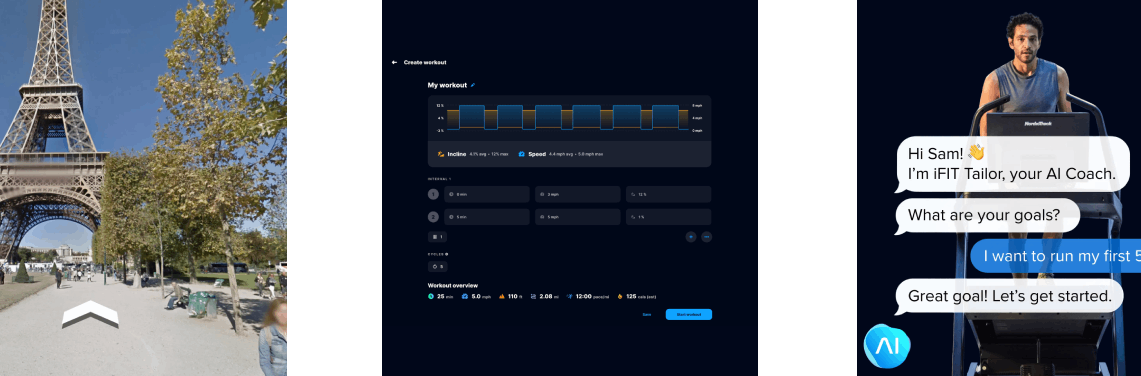Click the blue 'I want to run my first 5' message
The width and height of the screenshot is (1141, 376).
coord(1056,256)
